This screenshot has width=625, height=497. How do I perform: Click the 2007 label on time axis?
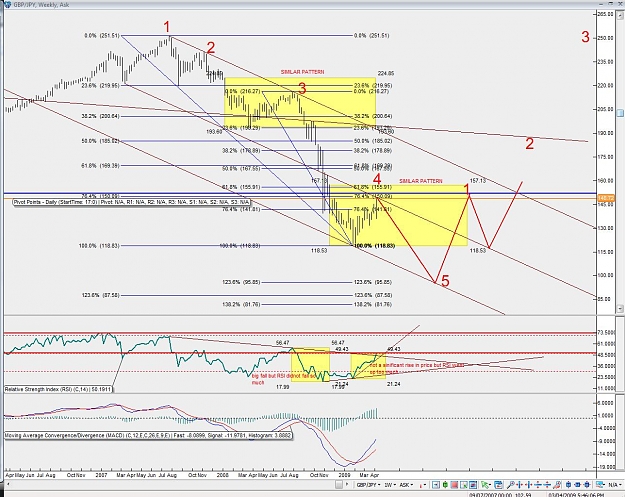coord(102,475)
